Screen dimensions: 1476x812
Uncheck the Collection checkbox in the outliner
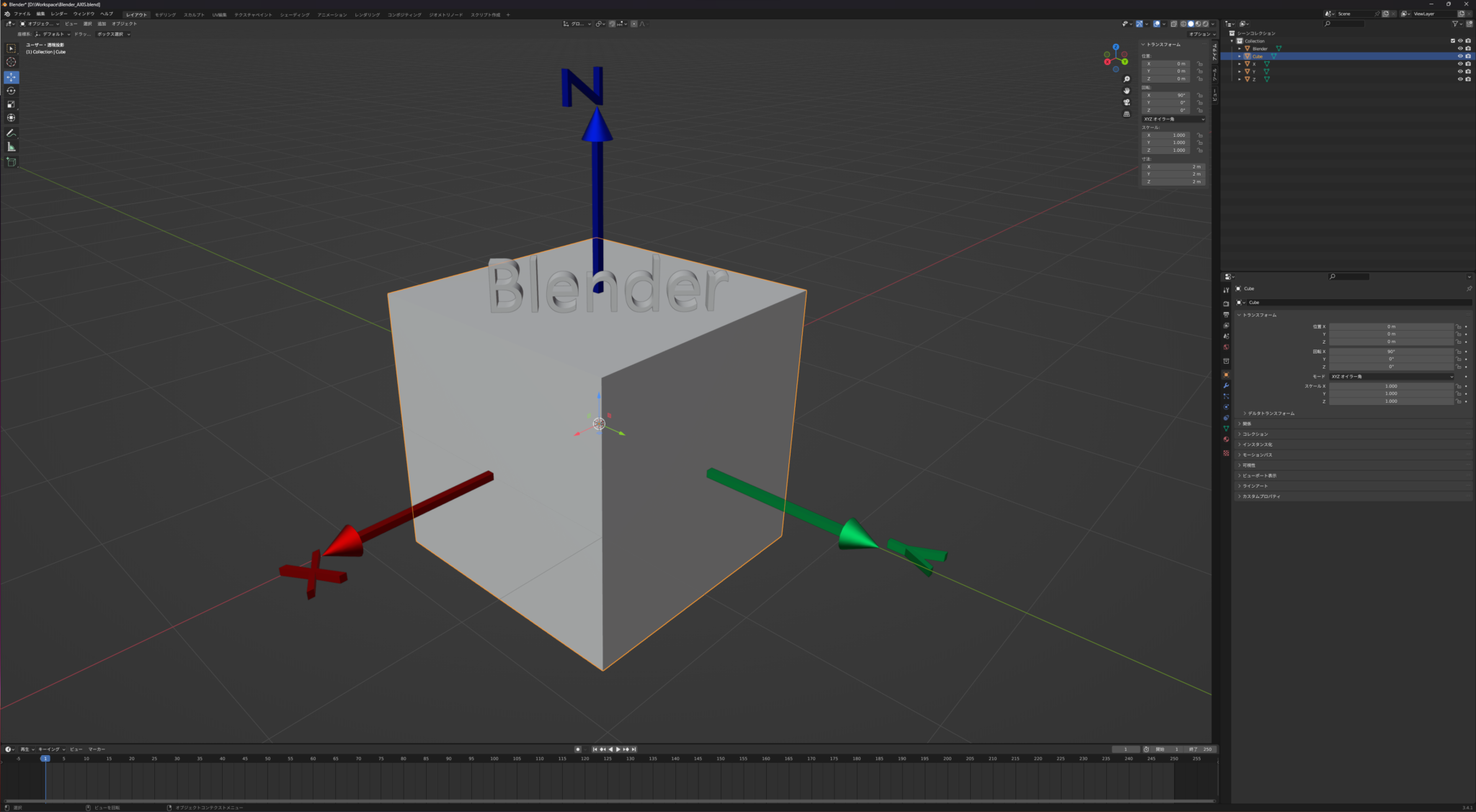1453,40
